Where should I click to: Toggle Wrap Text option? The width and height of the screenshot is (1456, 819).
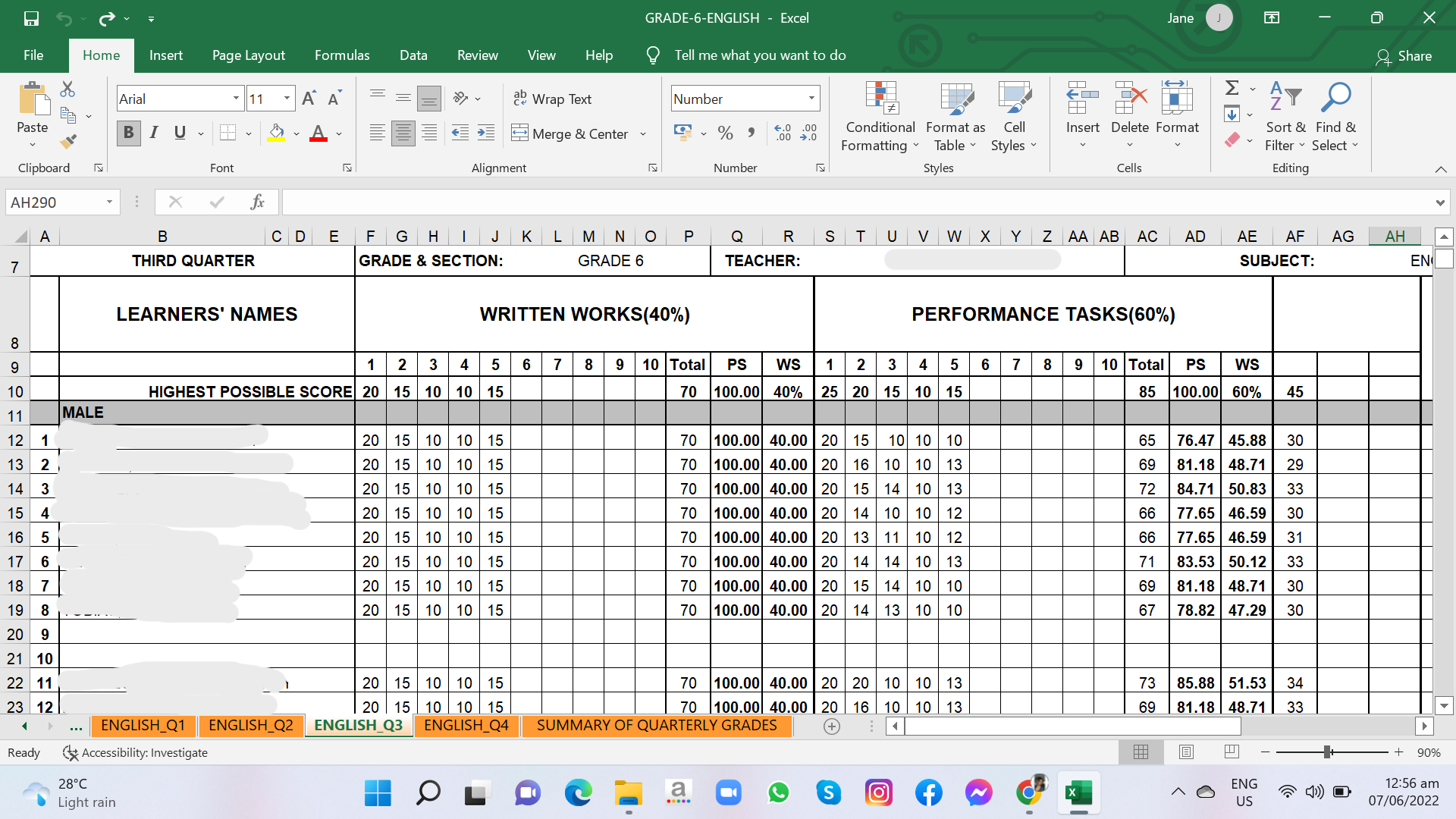click(x=552, y=99)
